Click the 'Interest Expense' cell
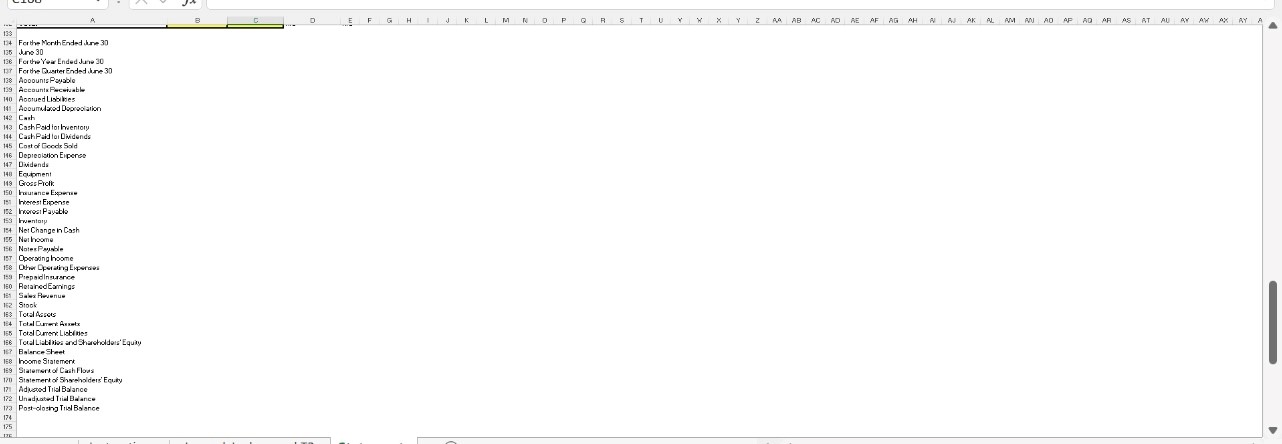 (x=92, y=202)
